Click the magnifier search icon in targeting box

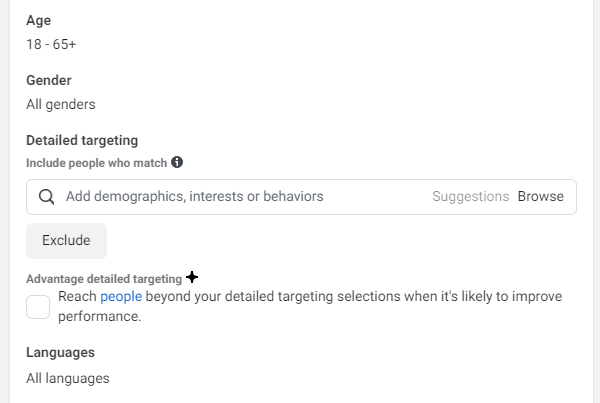[x=46, y=197]
